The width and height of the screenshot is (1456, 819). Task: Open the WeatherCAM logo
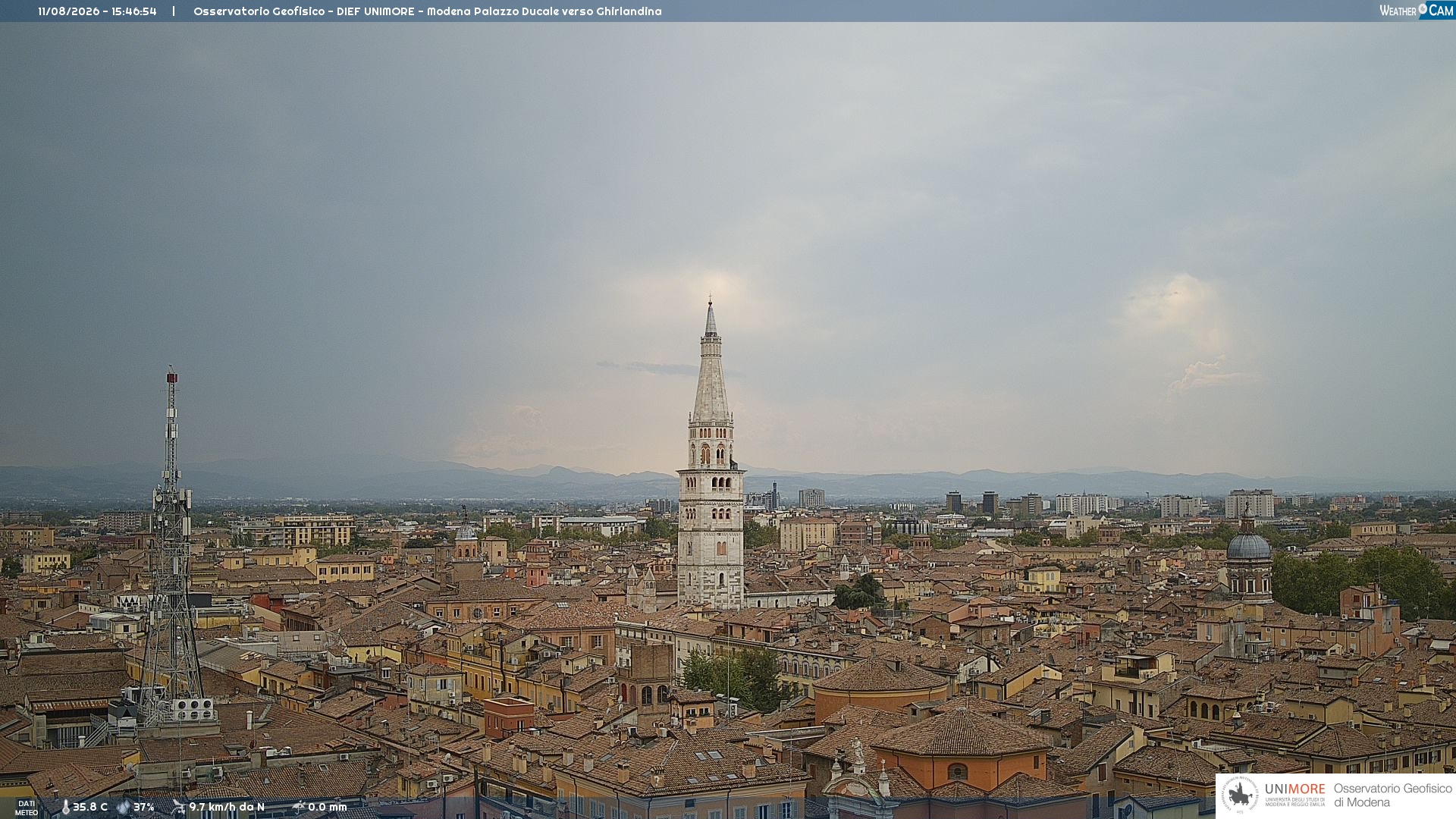pos(1417,10)
